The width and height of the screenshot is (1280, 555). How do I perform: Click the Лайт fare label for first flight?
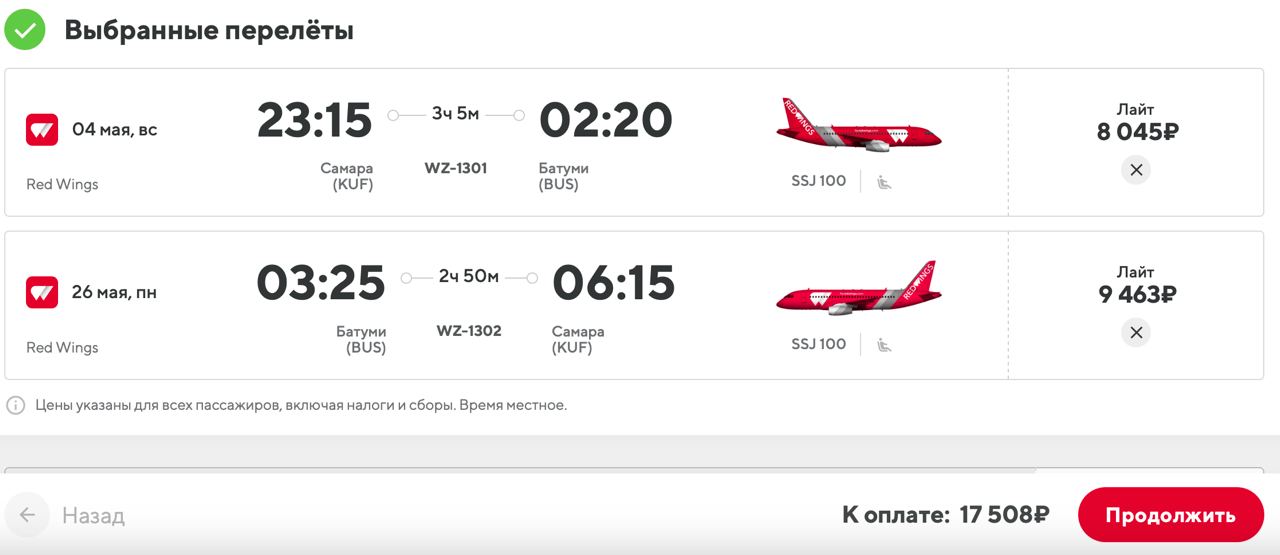(x=1135, y=109)
